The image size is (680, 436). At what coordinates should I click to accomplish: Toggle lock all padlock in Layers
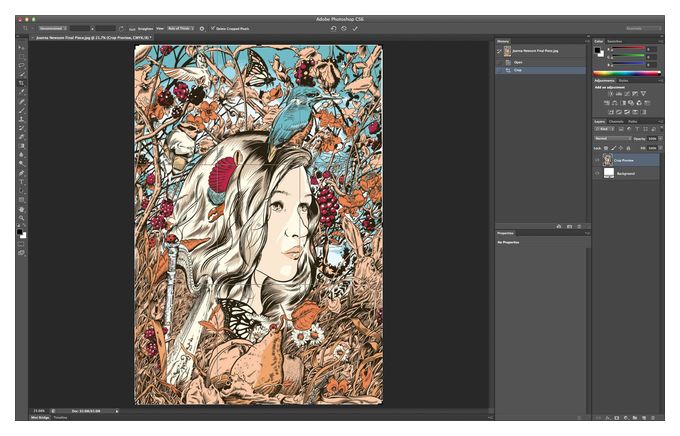628,148
